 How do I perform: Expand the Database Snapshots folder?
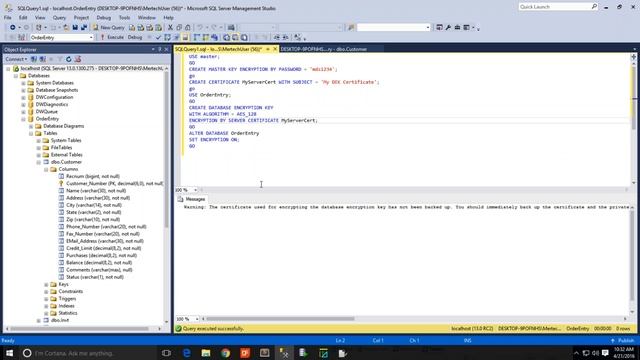23,90
